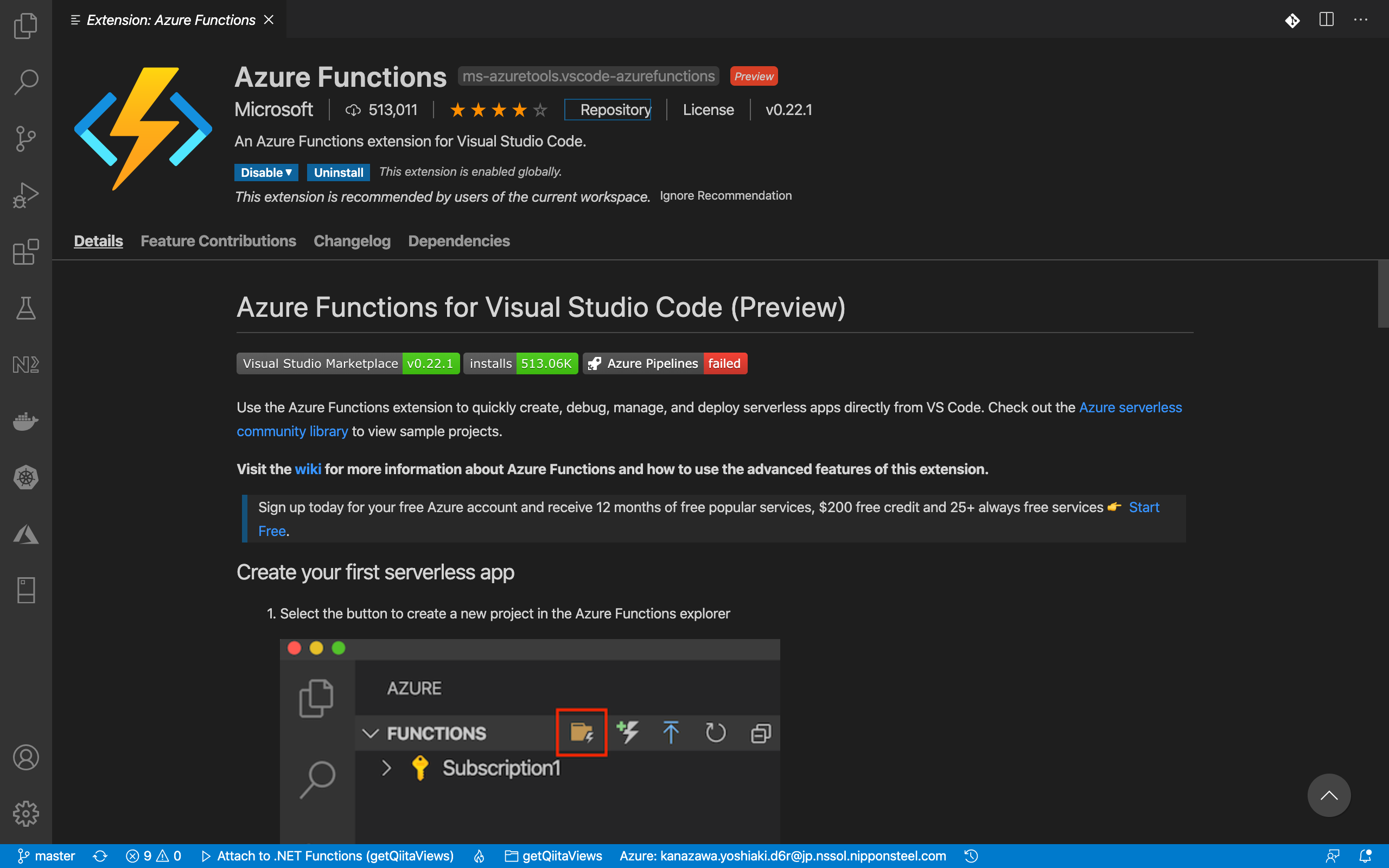Open the Kubernetes view
This screenshot has height=868, width=1389.
(x=26, y=477)
